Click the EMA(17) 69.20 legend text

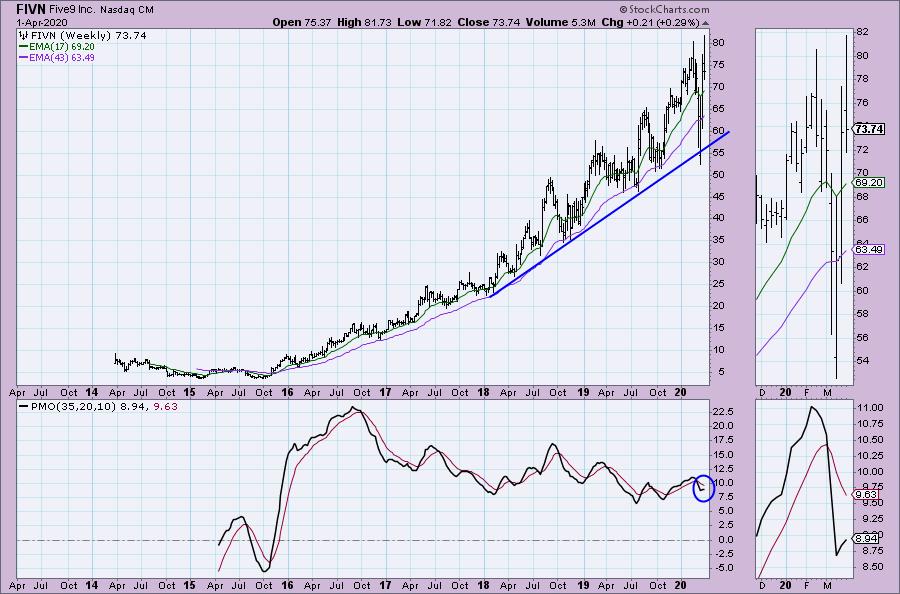pos(62,46)
